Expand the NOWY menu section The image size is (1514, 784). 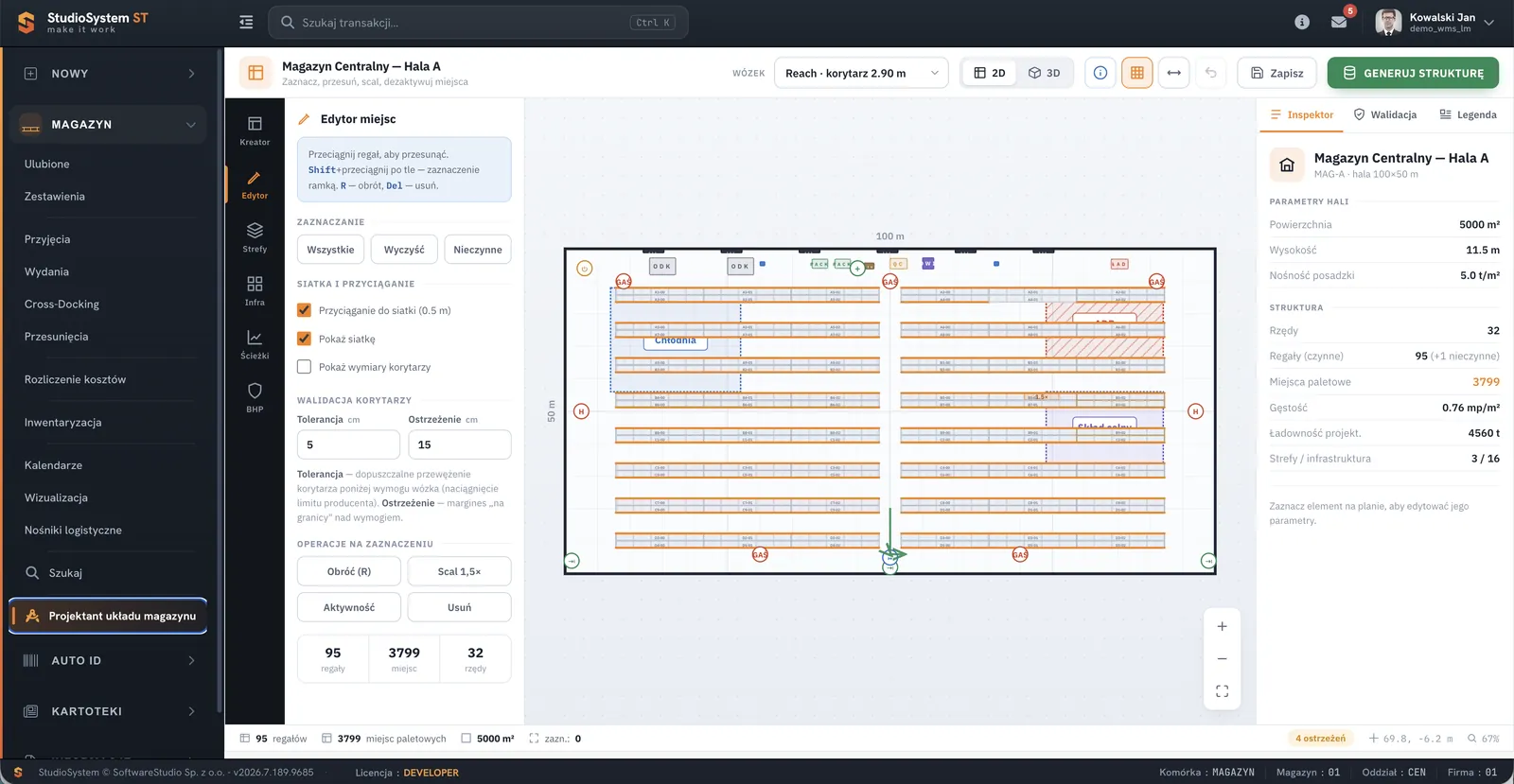coord(109,74)
